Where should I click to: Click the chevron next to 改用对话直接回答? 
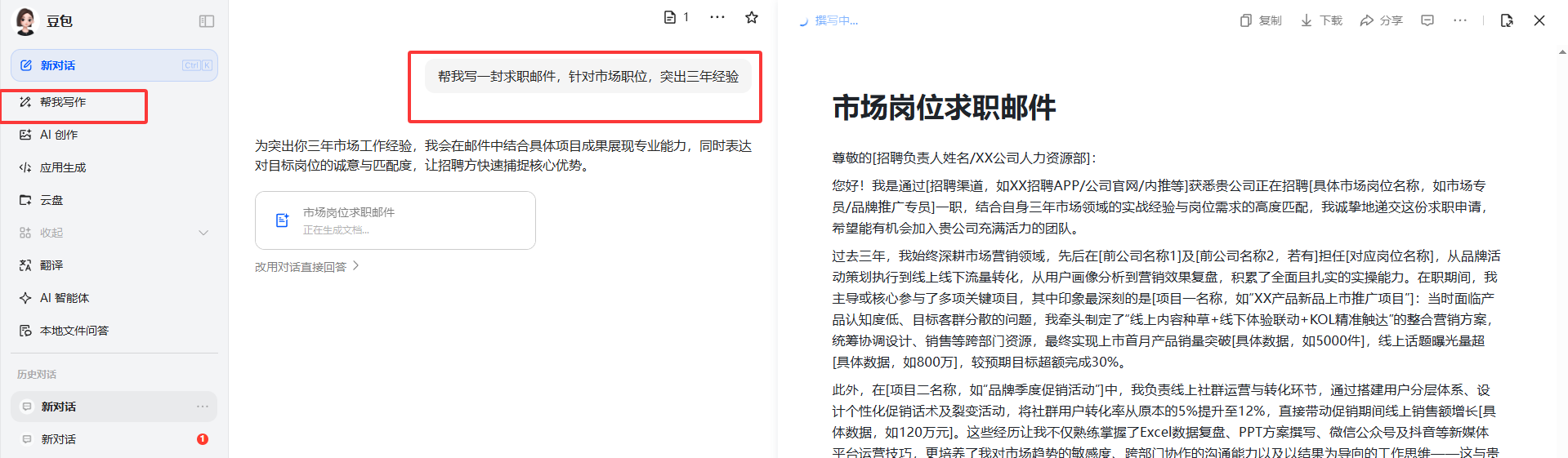(x=356, y=266)
